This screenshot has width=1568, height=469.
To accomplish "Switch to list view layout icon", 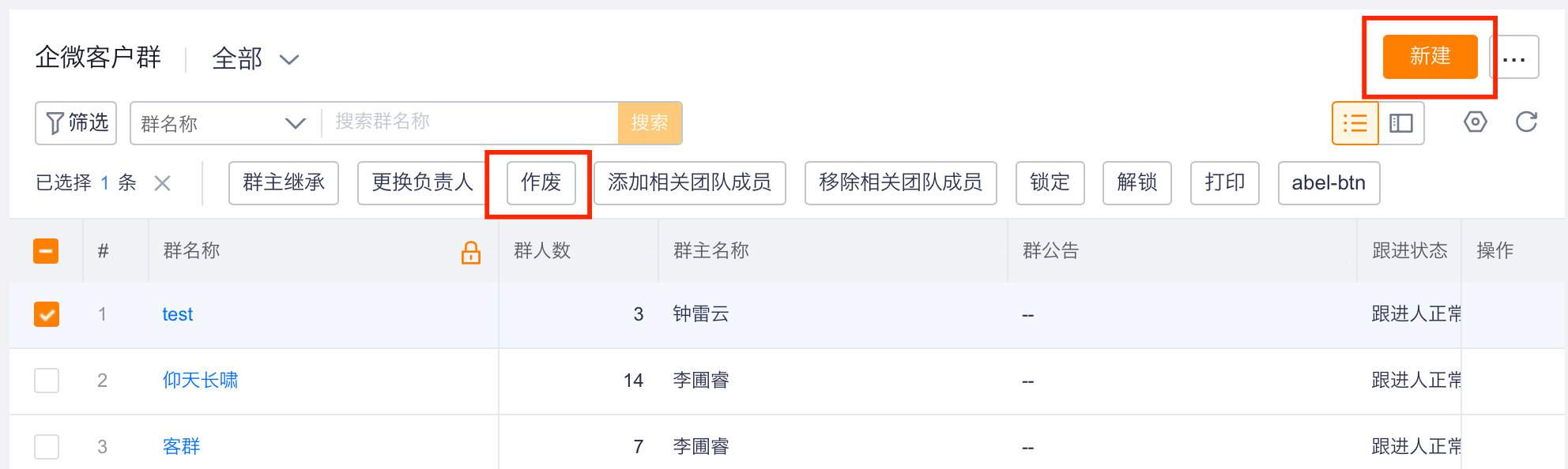I will [1355, 123].
